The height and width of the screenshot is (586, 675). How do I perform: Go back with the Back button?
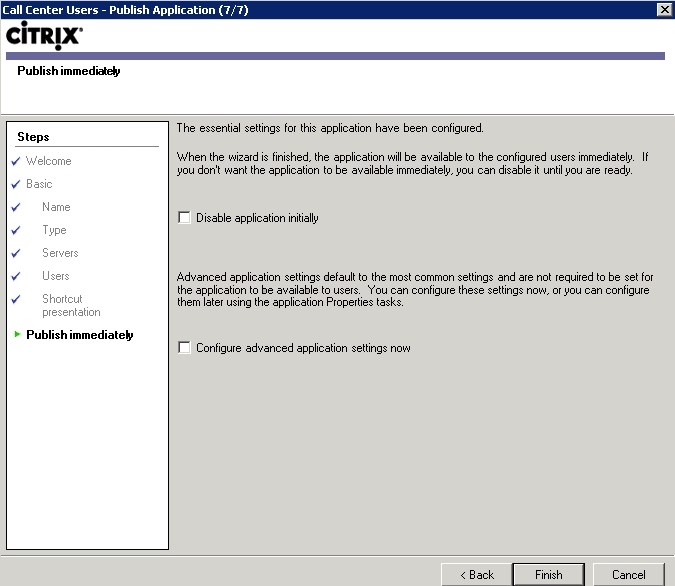click(477, 575)
